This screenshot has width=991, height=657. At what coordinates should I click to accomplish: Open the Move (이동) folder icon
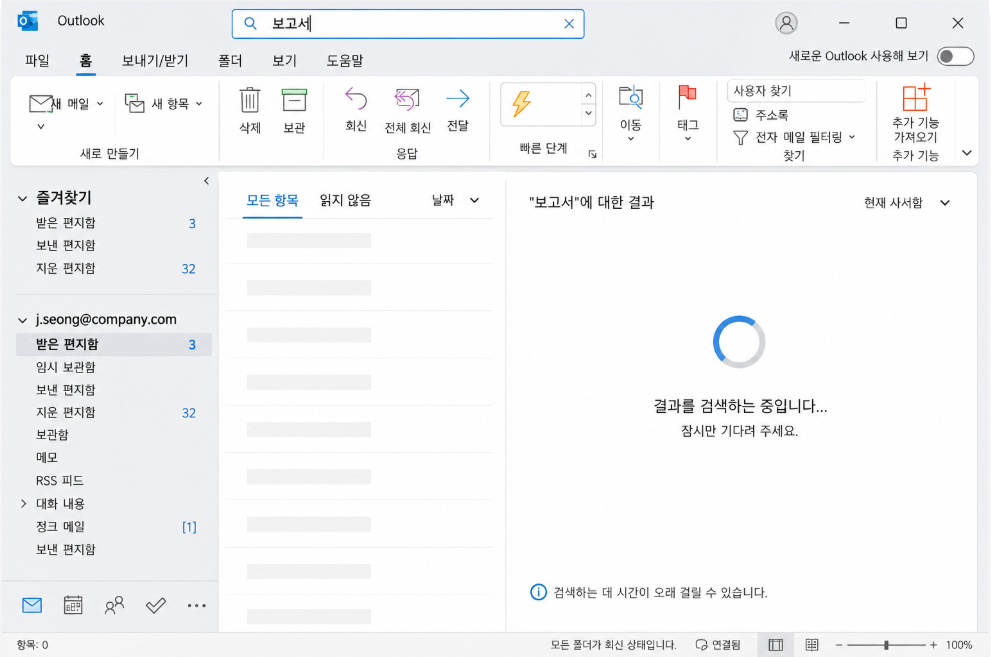point(630,98)
